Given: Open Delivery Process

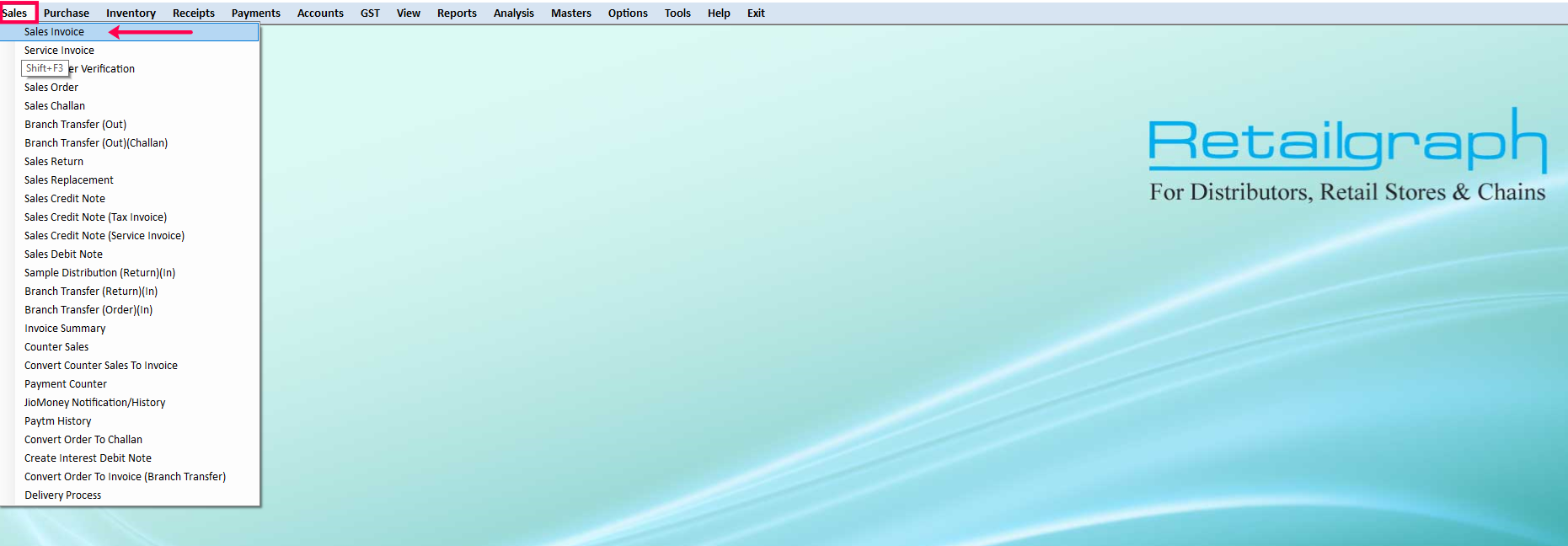Looking at the screenshot, I should [130, 495].
